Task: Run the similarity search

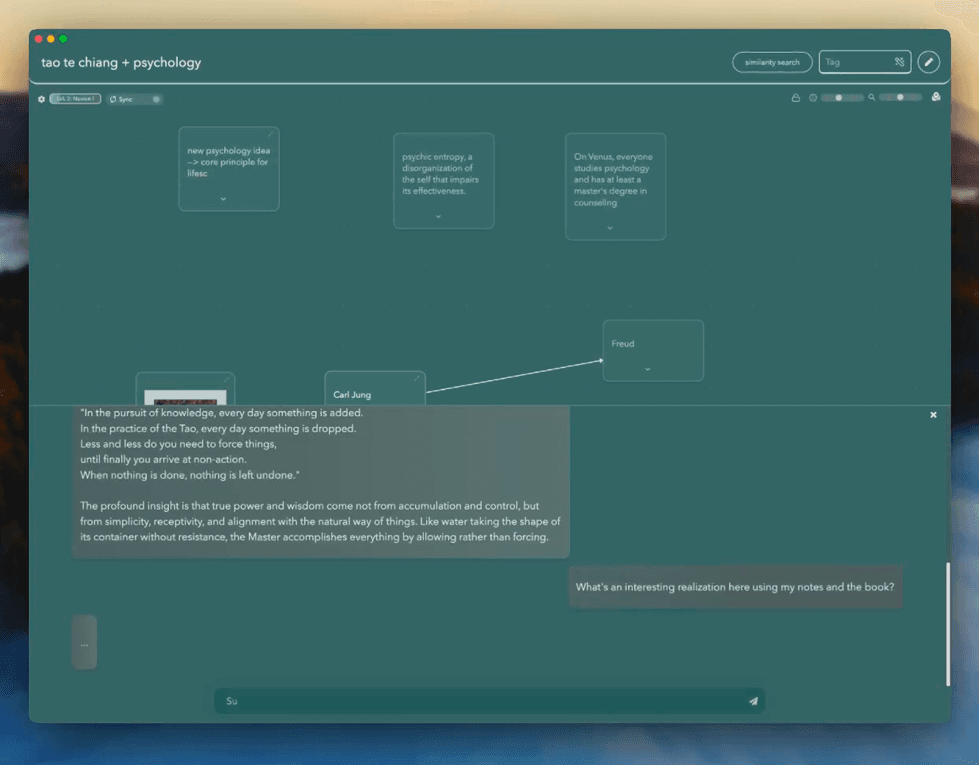Action: (x=772, y=62)
